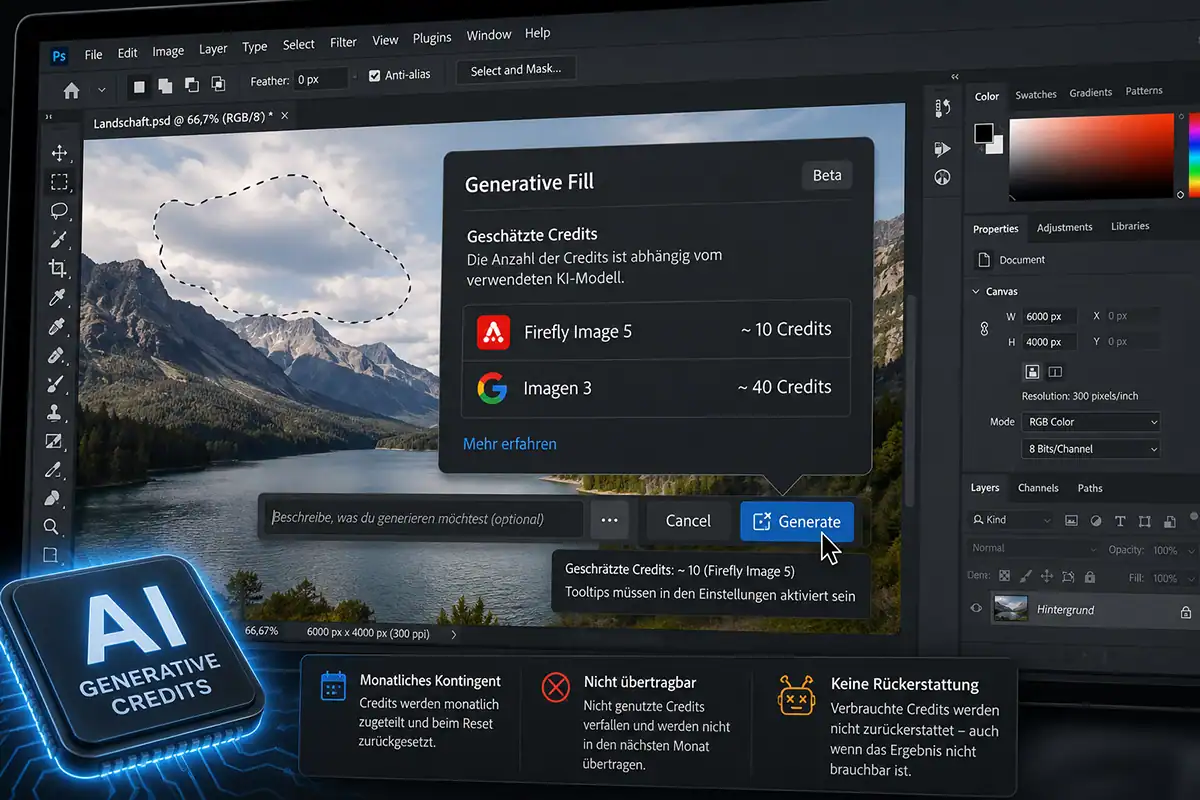Set canvas orientation to landscape

click(x=1056, y=371)
